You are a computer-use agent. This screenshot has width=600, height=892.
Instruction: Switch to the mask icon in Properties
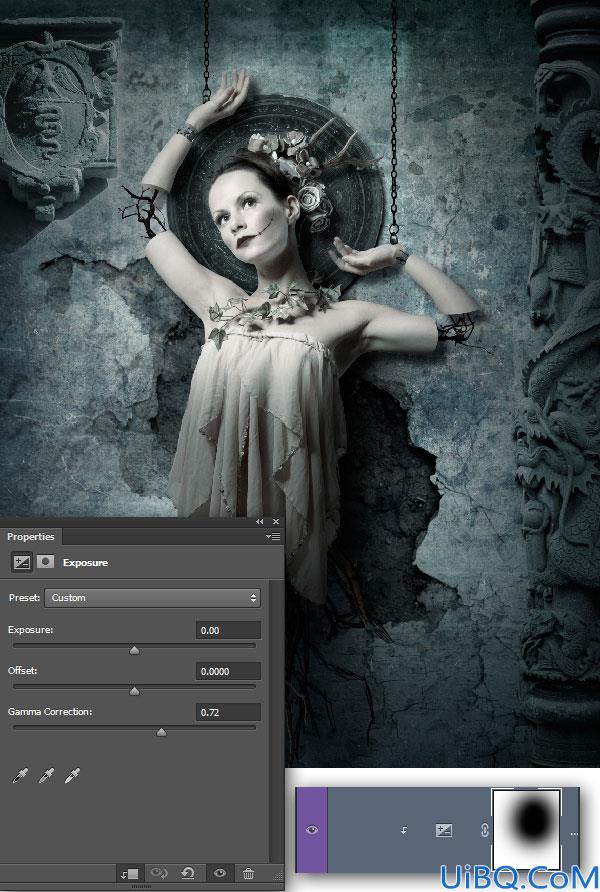45,562
